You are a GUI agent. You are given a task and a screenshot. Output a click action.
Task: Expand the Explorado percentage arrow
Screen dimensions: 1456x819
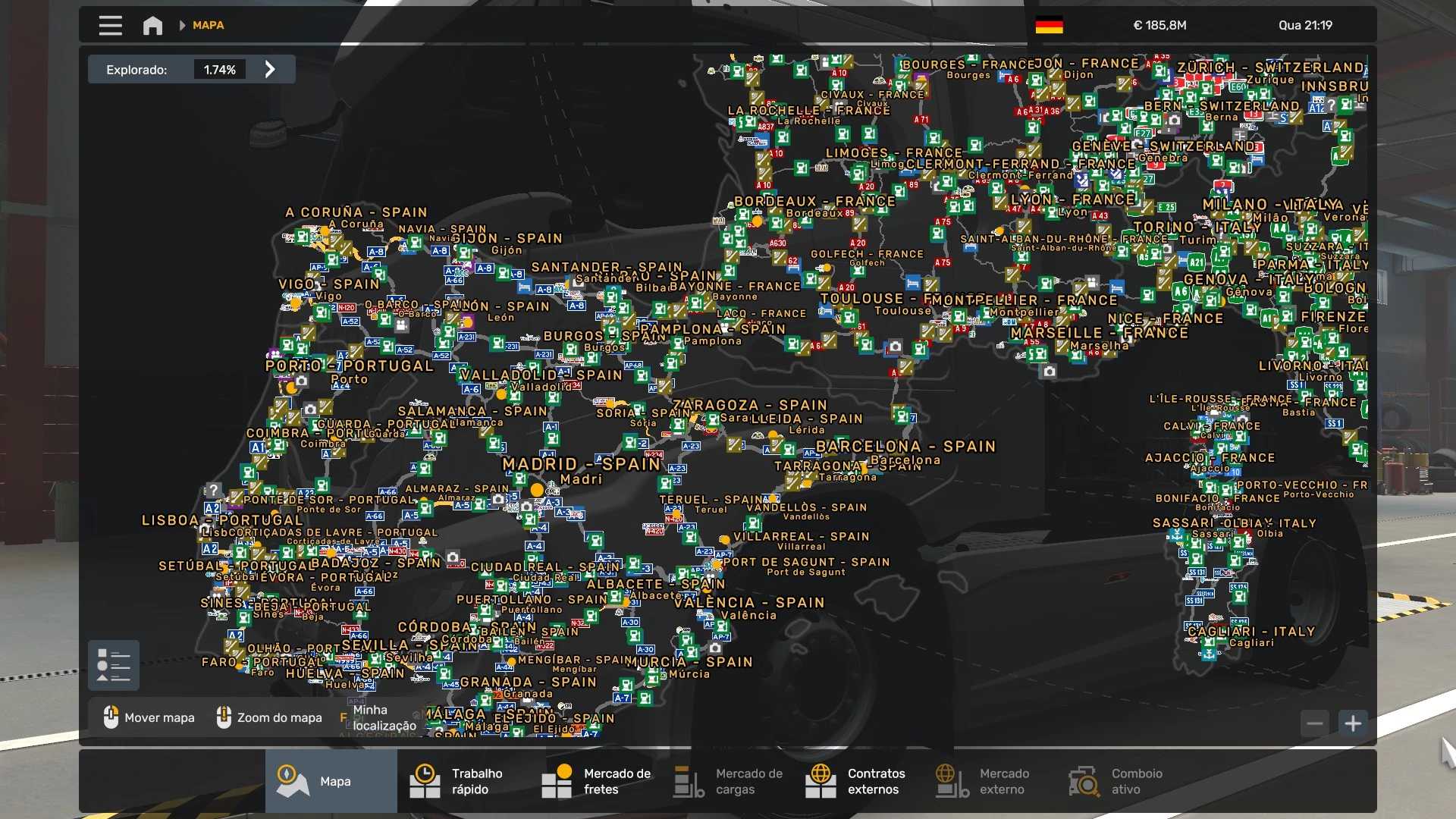click(x=270, y=69)
